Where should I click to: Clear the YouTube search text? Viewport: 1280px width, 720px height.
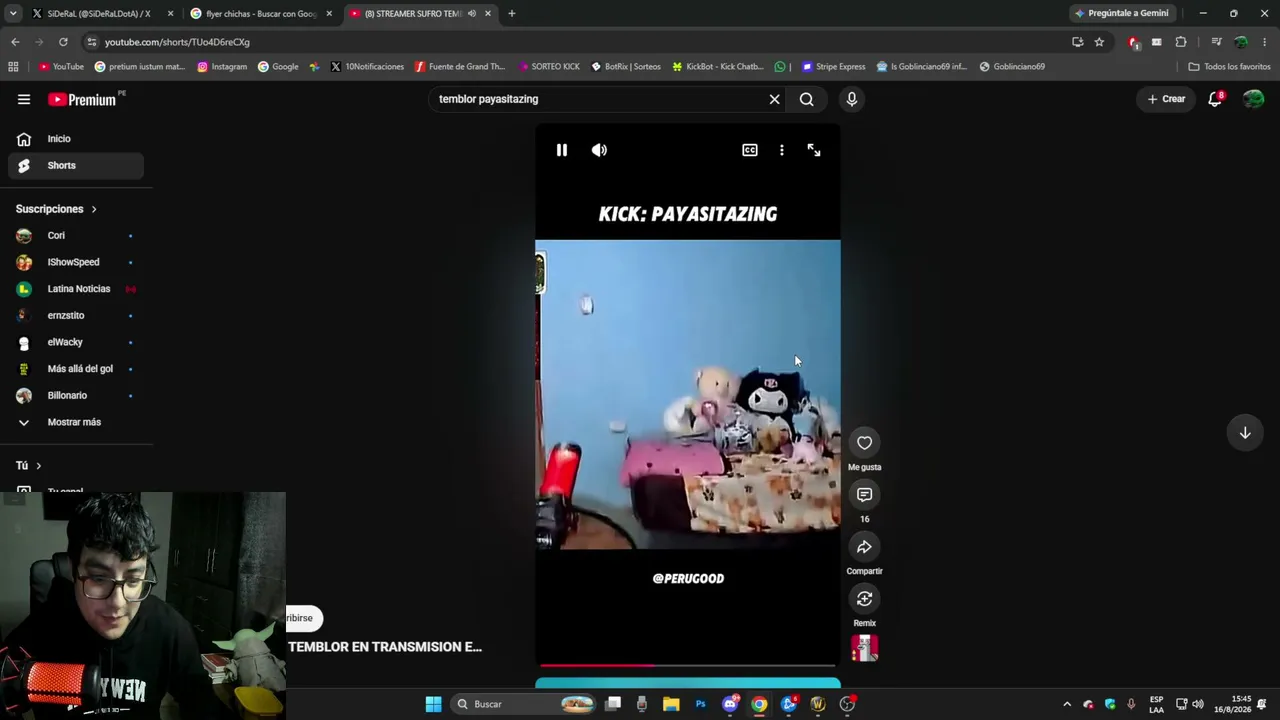[x=774, y=99]
